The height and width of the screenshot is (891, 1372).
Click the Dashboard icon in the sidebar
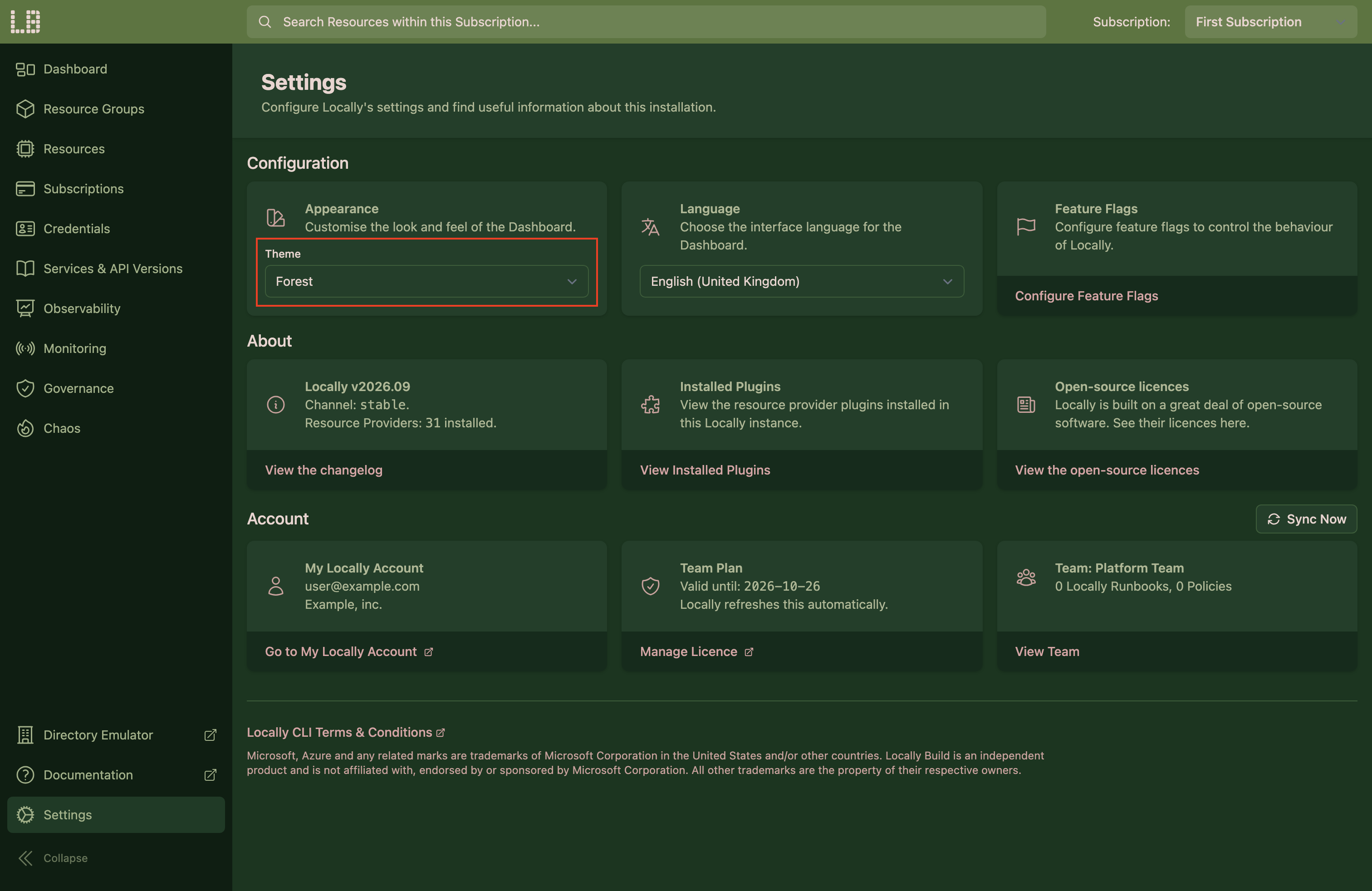25,69
